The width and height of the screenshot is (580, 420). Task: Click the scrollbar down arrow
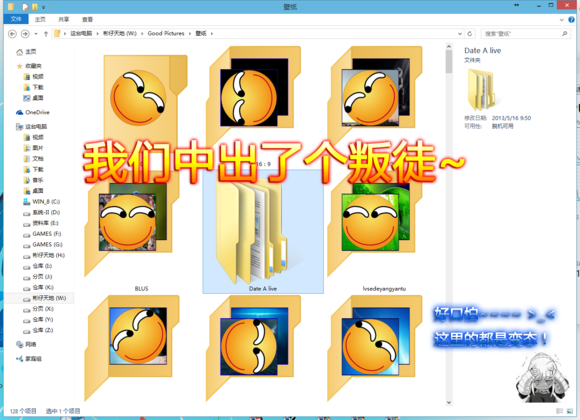click(x=449, y=403)
